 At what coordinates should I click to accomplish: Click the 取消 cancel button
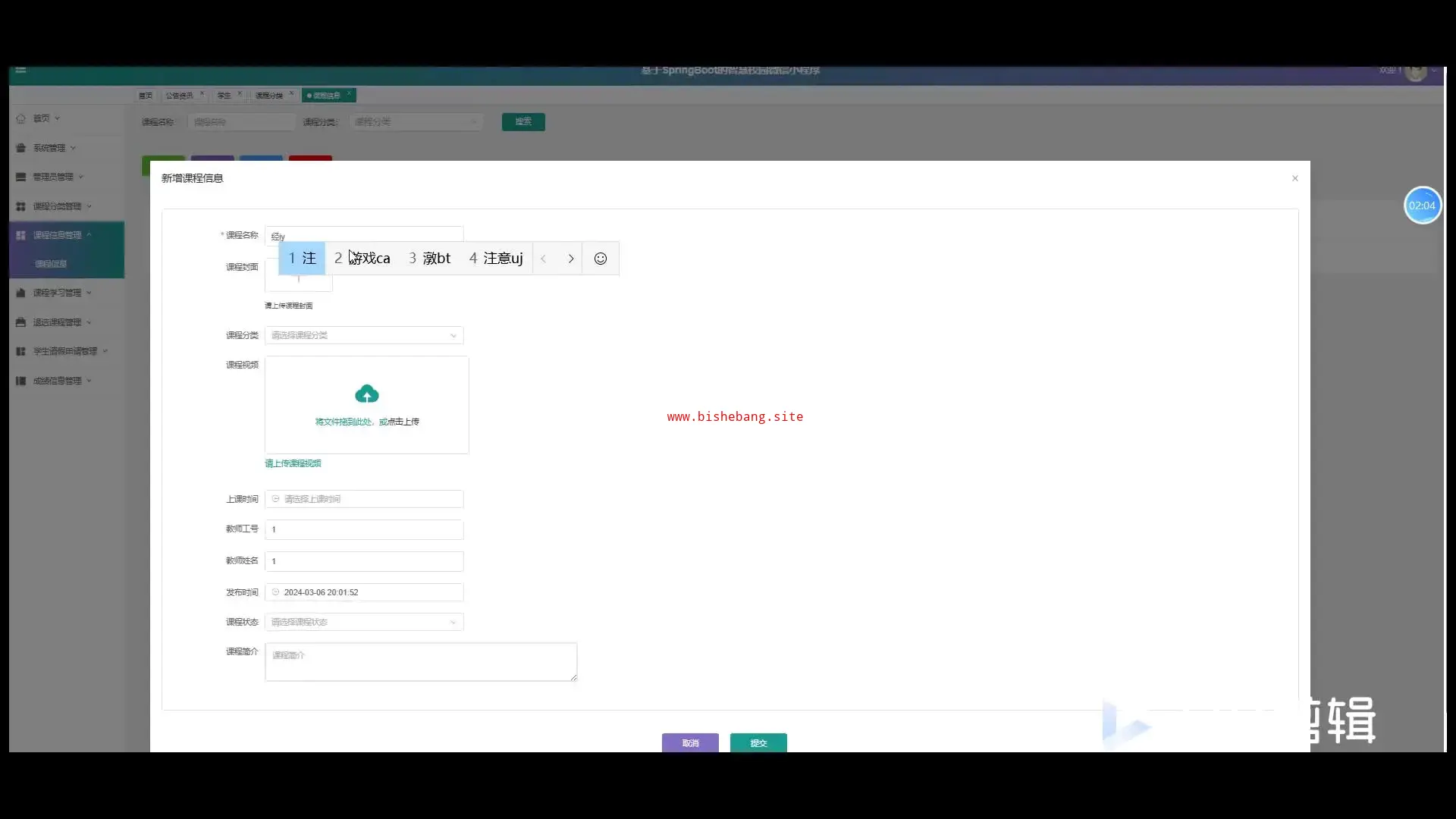[x=690, y=743]
